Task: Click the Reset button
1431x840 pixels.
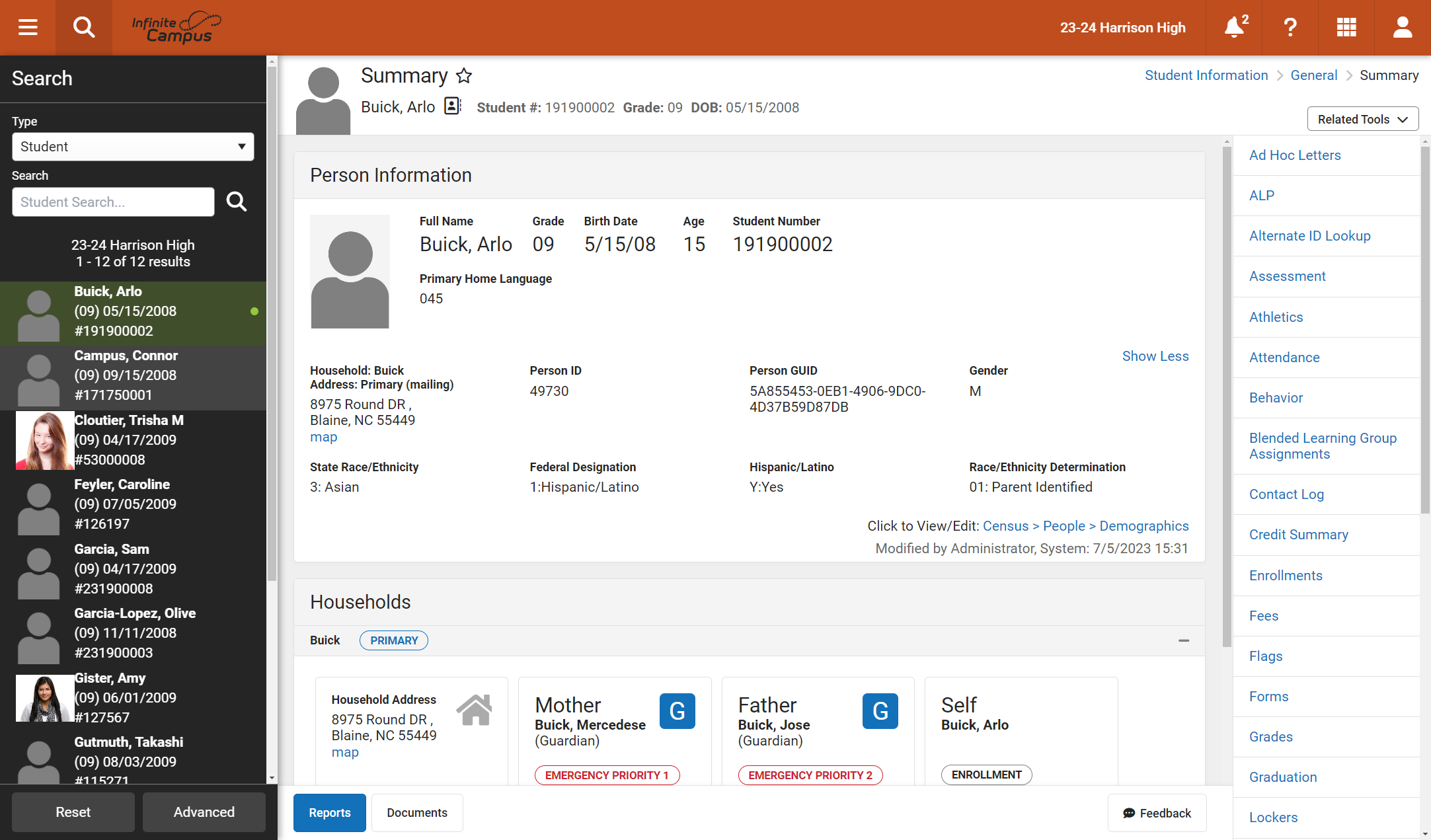Action: coord(73,812)
